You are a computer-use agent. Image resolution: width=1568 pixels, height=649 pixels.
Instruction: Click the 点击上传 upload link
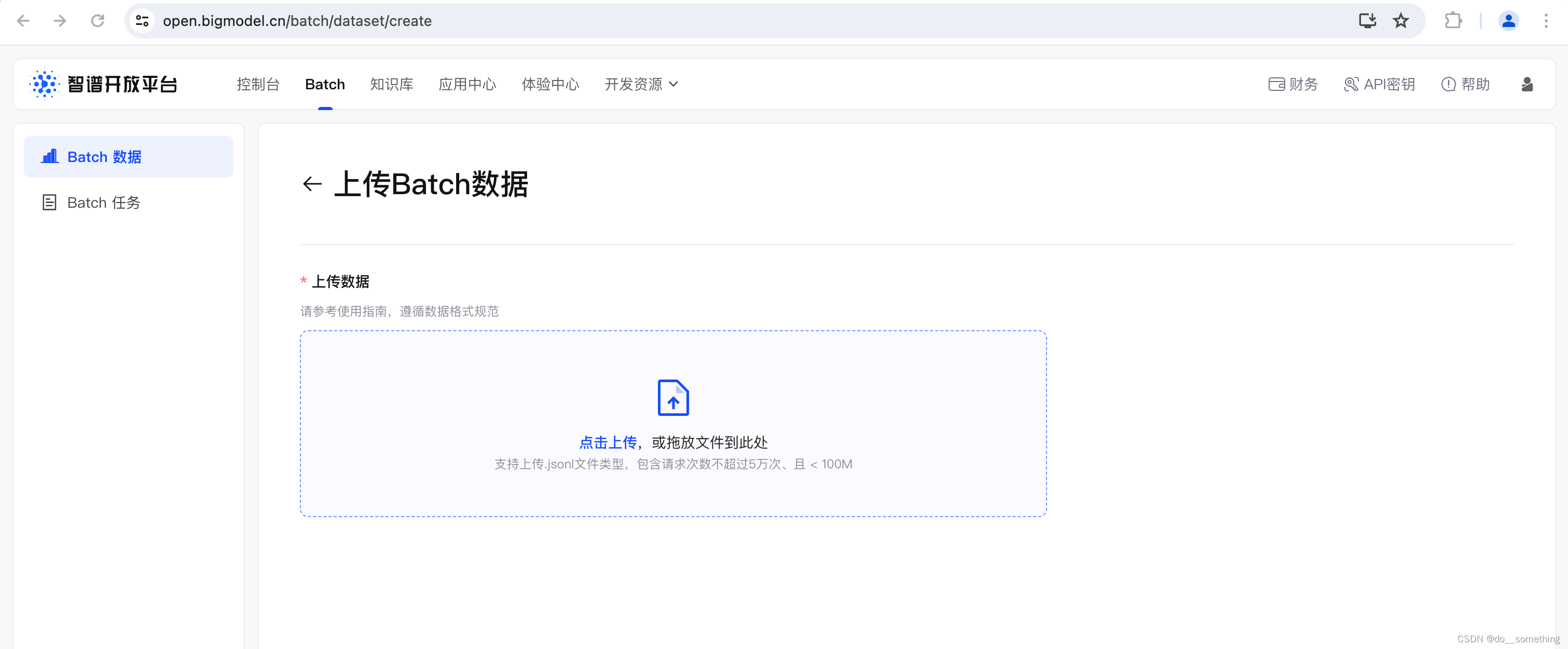(608, 442)
